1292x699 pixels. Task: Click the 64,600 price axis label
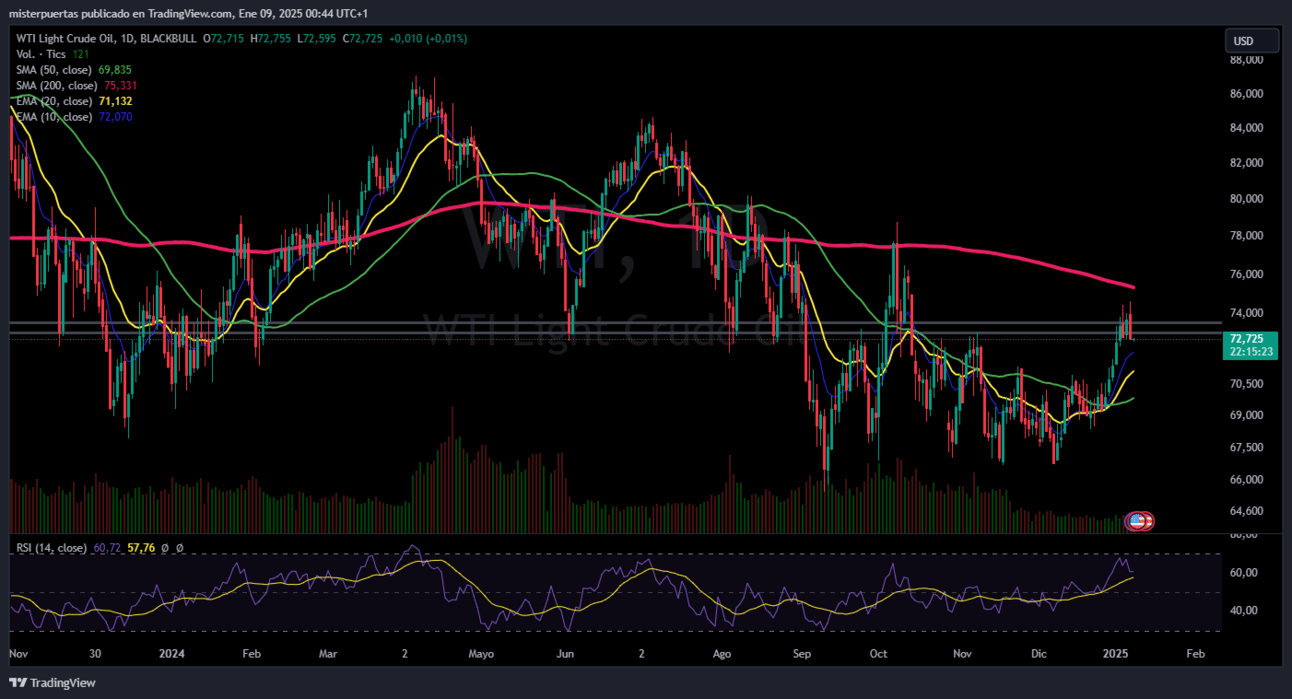[1247, 511]
